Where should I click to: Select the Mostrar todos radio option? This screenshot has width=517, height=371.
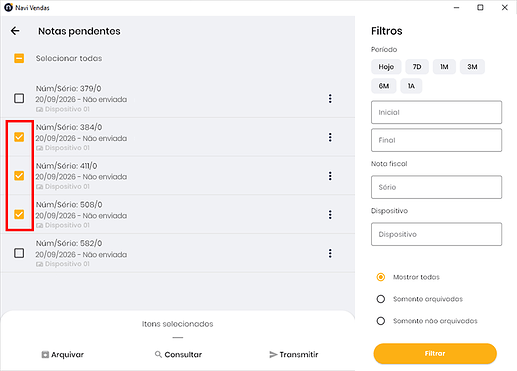(381, 277)
